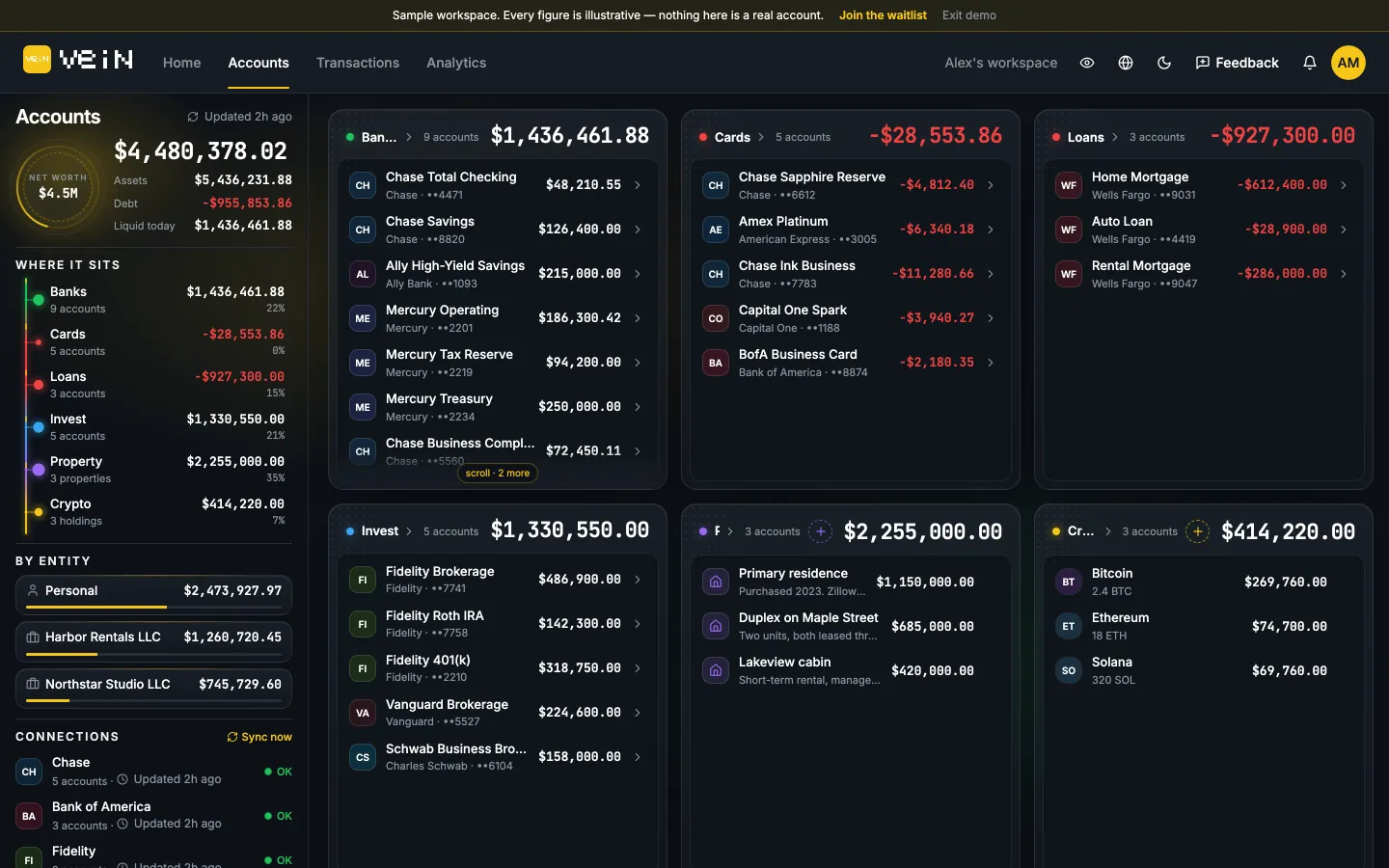Click the Lakeview cabin house icon
The image size is (1389, 868).
coord(716,670)
